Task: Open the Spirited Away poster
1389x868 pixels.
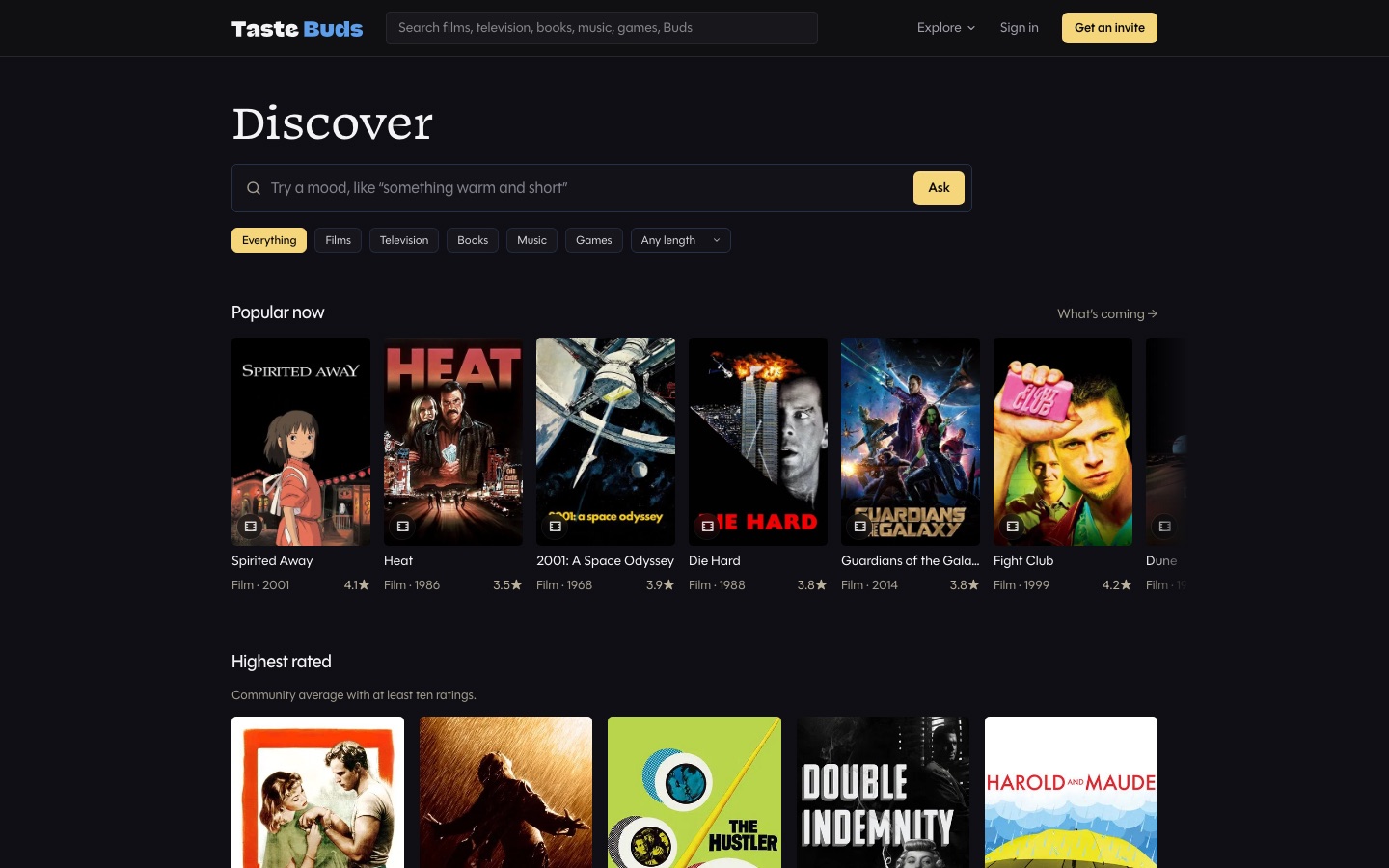Action: coord(301,442)
